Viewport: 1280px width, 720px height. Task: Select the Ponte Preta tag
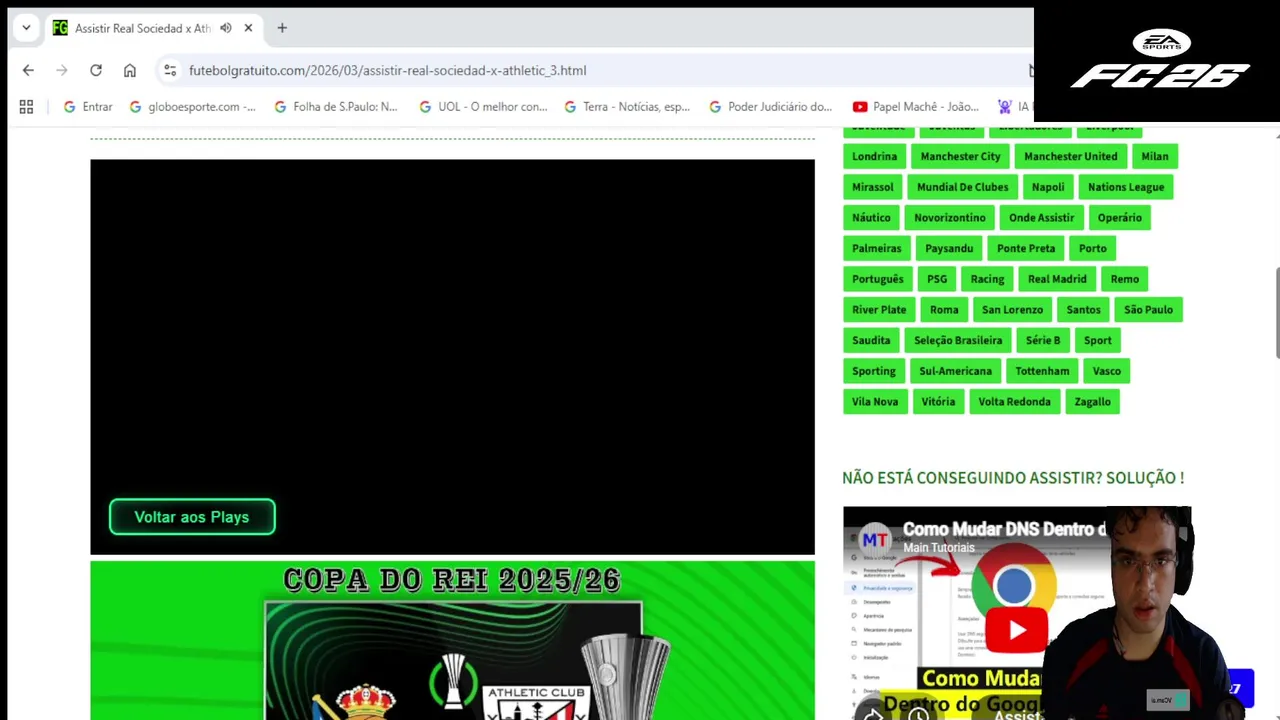pos(1026,248)
